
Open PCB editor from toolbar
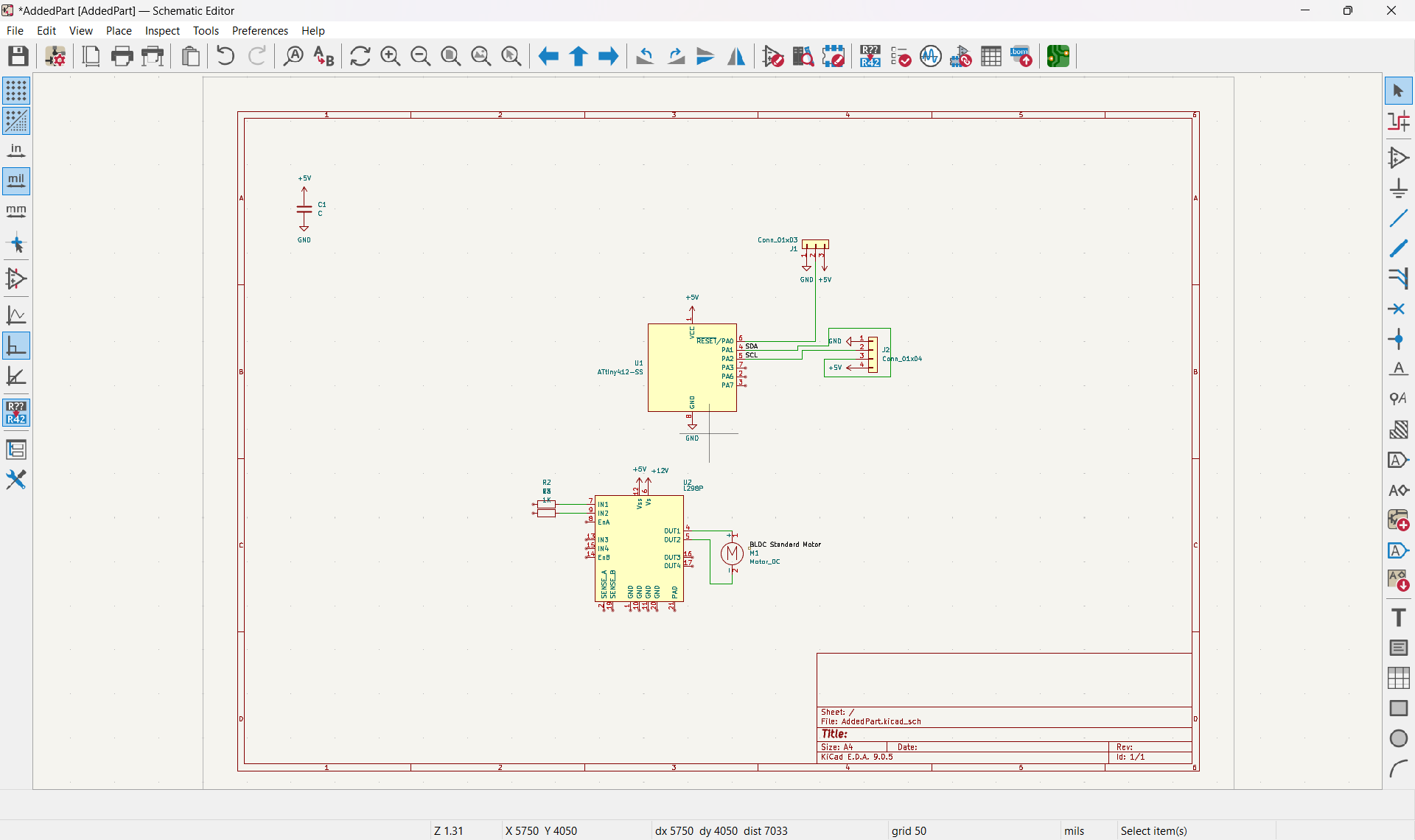pos(1058,56)
